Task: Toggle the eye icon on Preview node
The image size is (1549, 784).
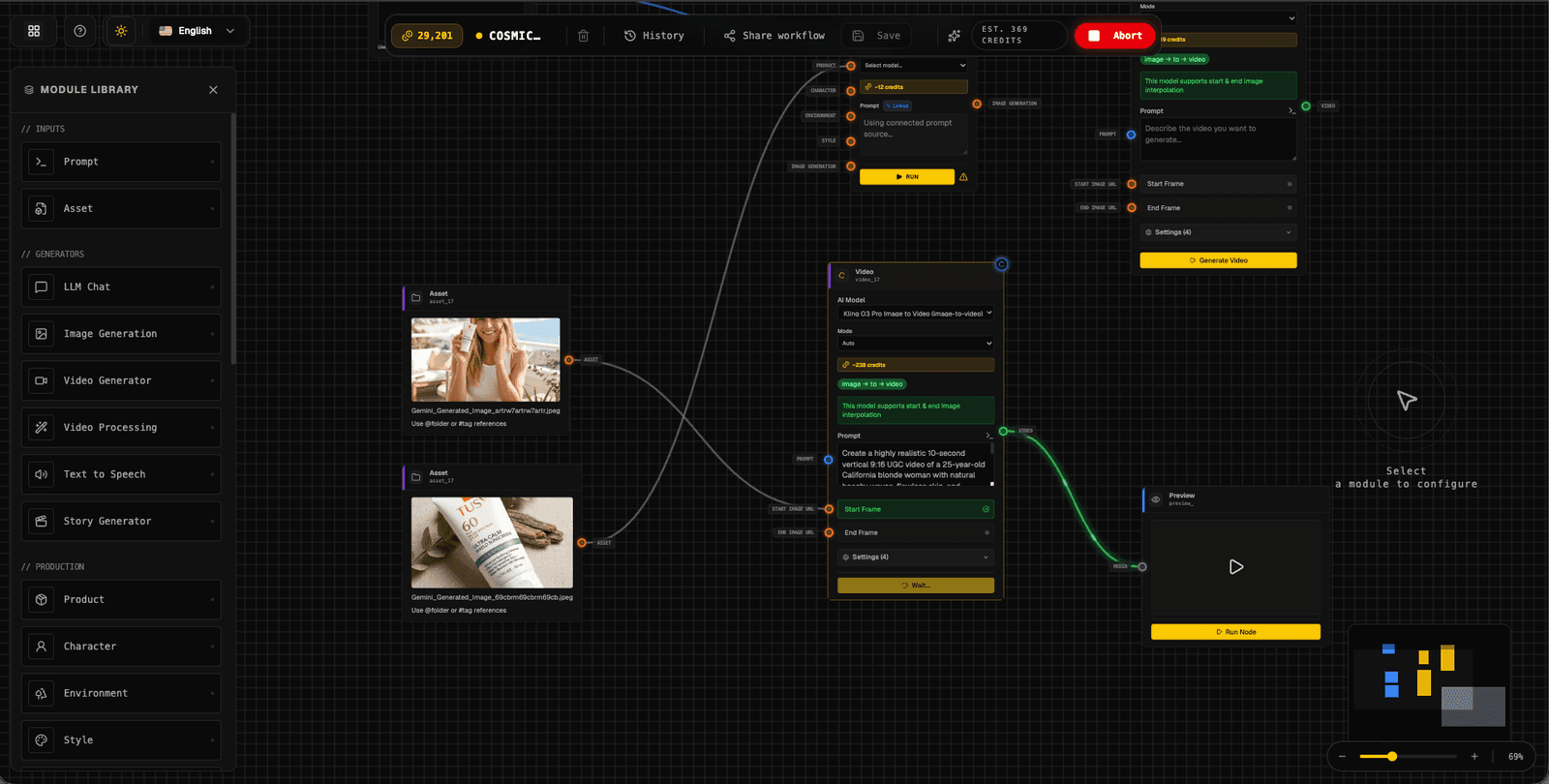Action: pos(1156,499)
